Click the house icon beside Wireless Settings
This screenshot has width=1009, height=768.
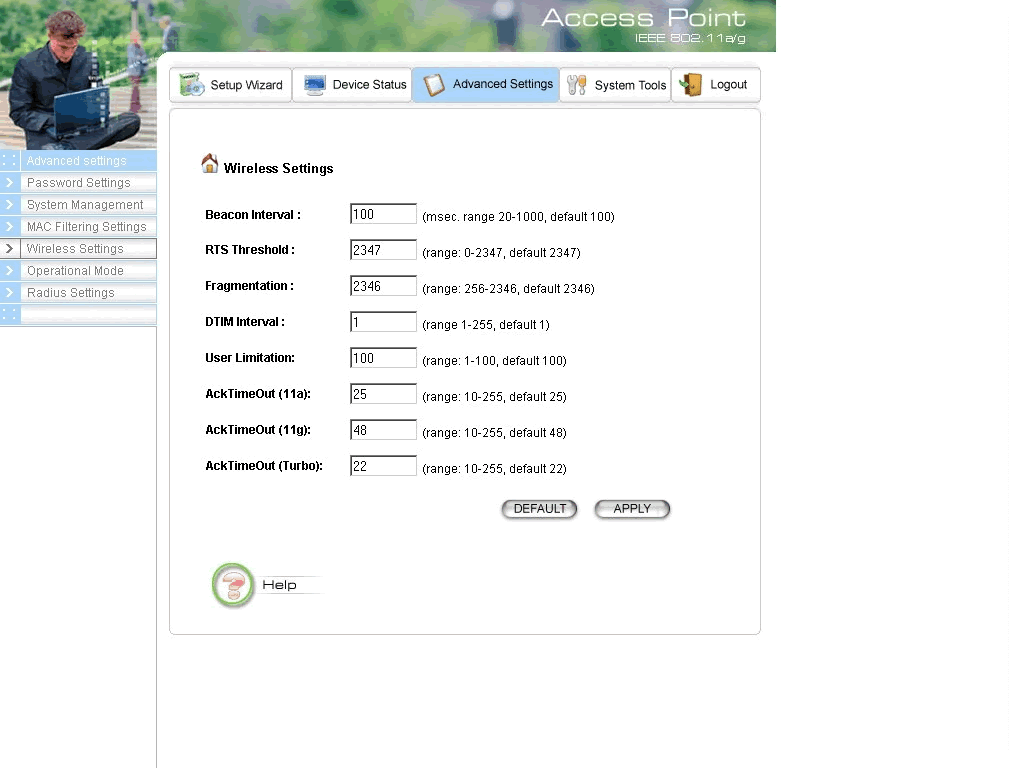[209, 164]
